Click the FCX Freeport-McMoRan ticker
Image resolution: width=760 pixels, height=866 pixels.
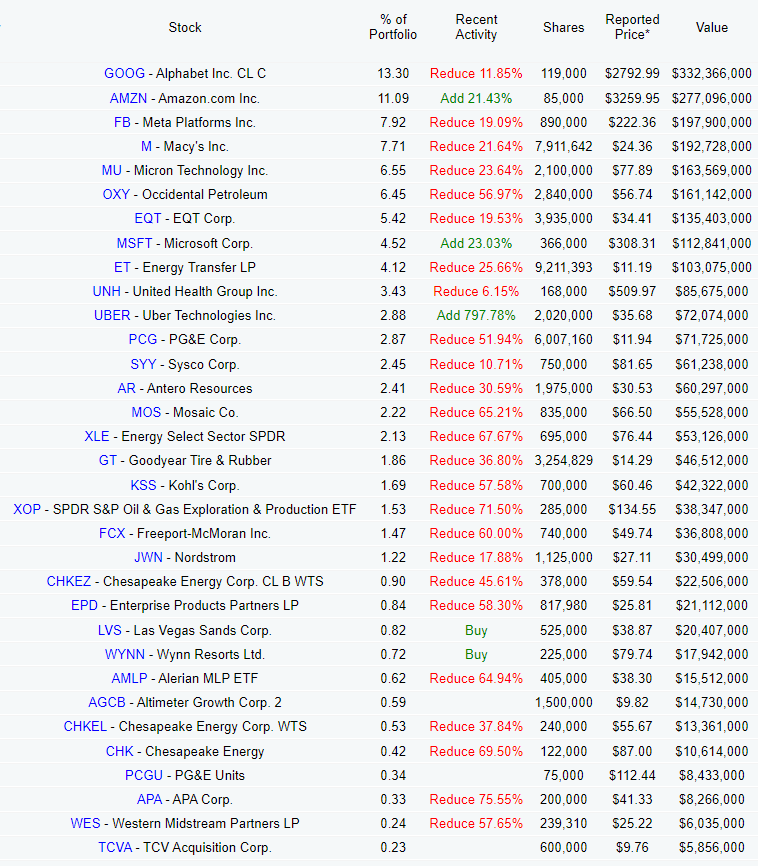pyautogui.click(x=112, y=534)
